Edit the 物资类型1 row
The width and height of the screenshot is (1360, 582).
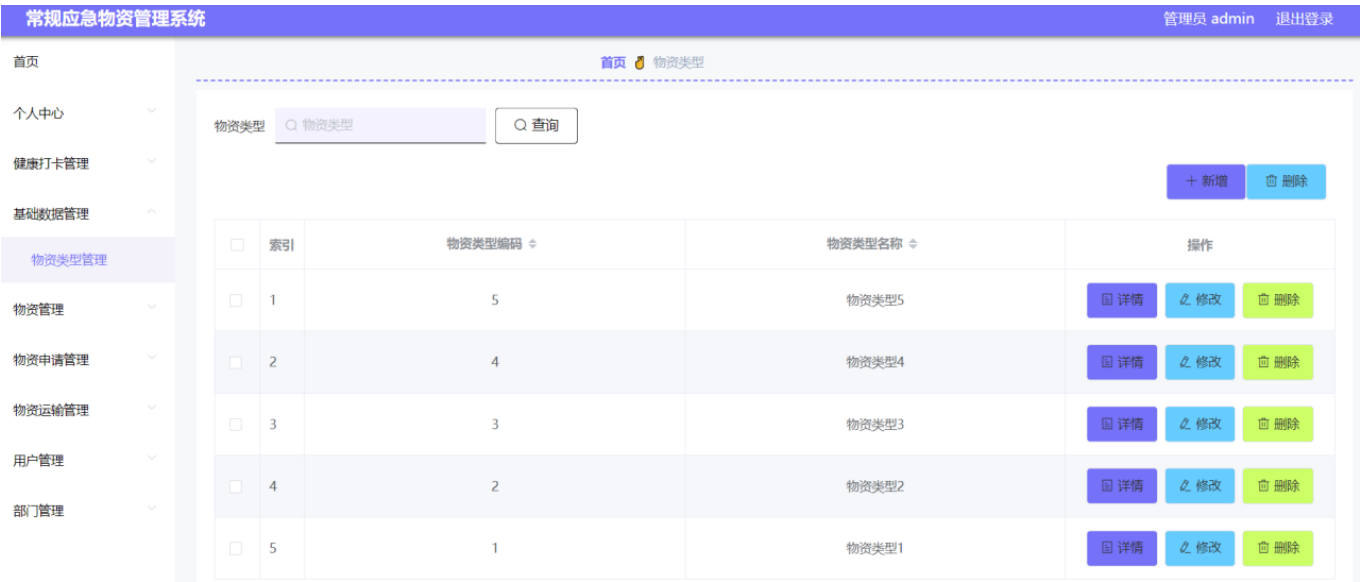[1200, 548]
